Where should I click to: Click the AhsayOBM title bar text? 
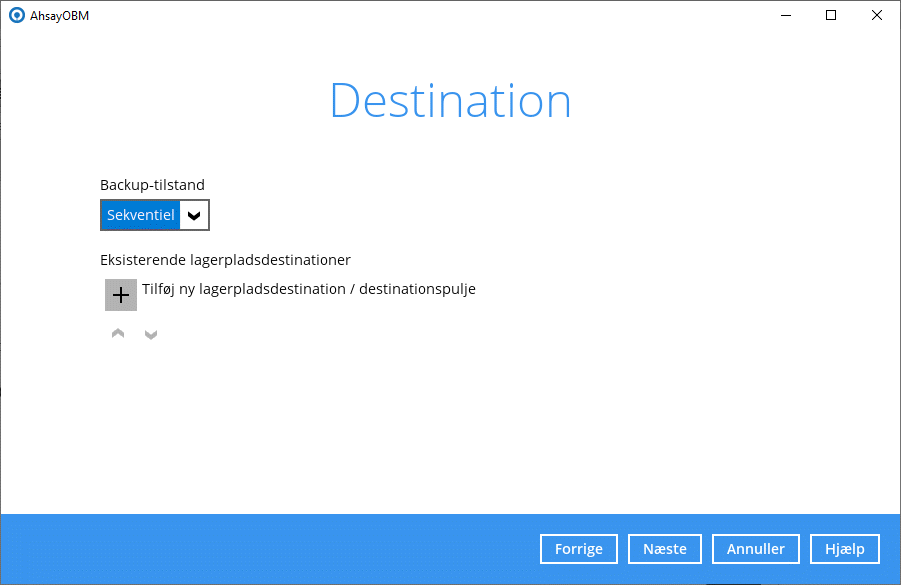(60, 15)
